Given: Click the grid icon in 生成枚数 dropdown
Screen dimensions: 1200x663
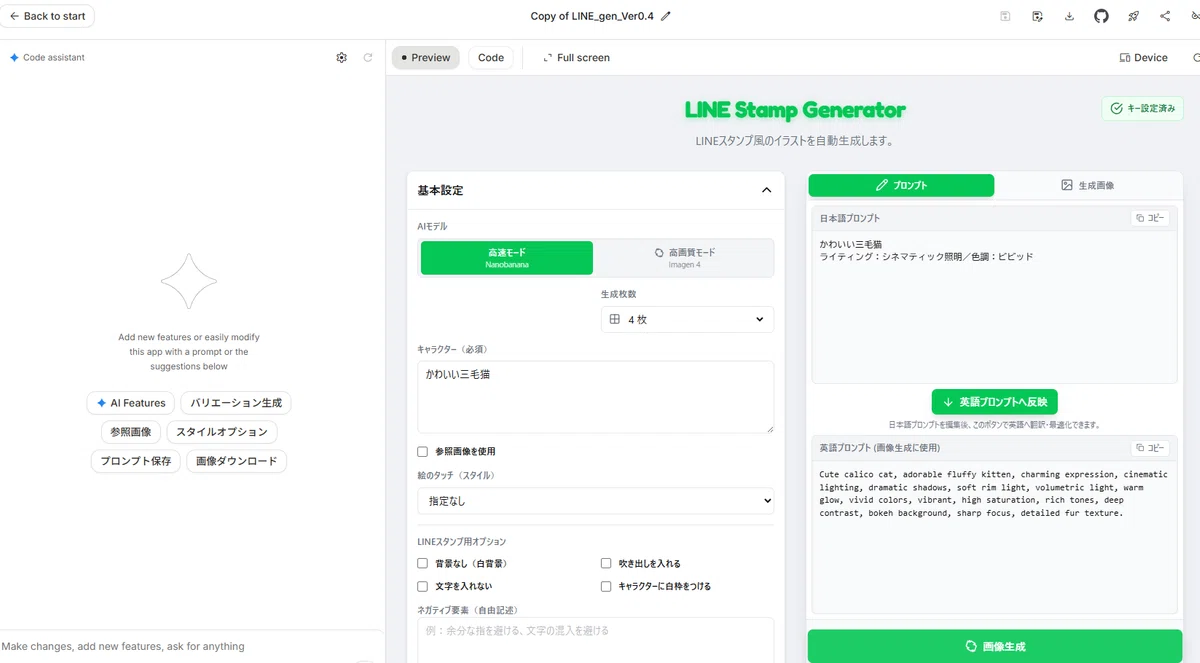Looking at the screenshot, I should click(x=615, y=319).
